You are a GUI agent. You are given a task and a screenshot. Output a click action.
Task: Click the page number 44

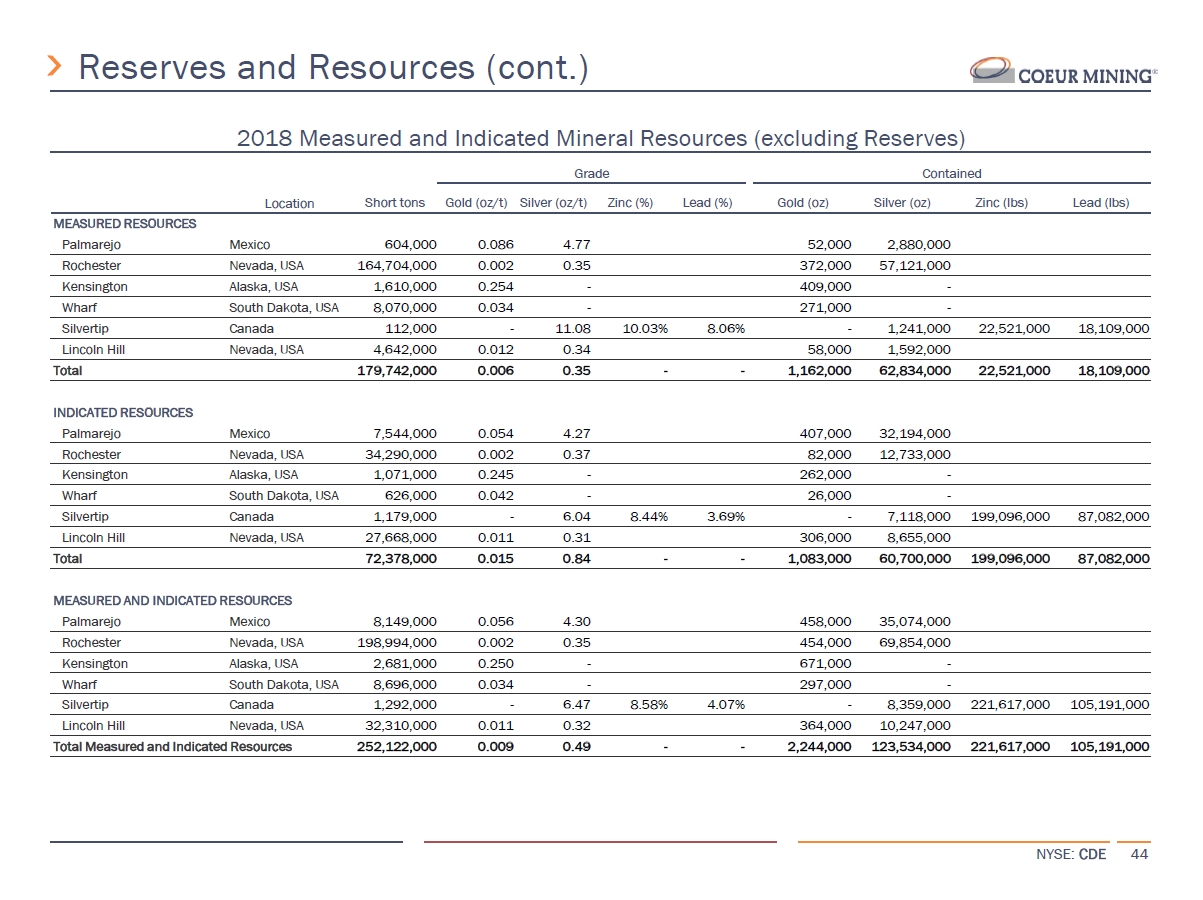coord(1139,855)
